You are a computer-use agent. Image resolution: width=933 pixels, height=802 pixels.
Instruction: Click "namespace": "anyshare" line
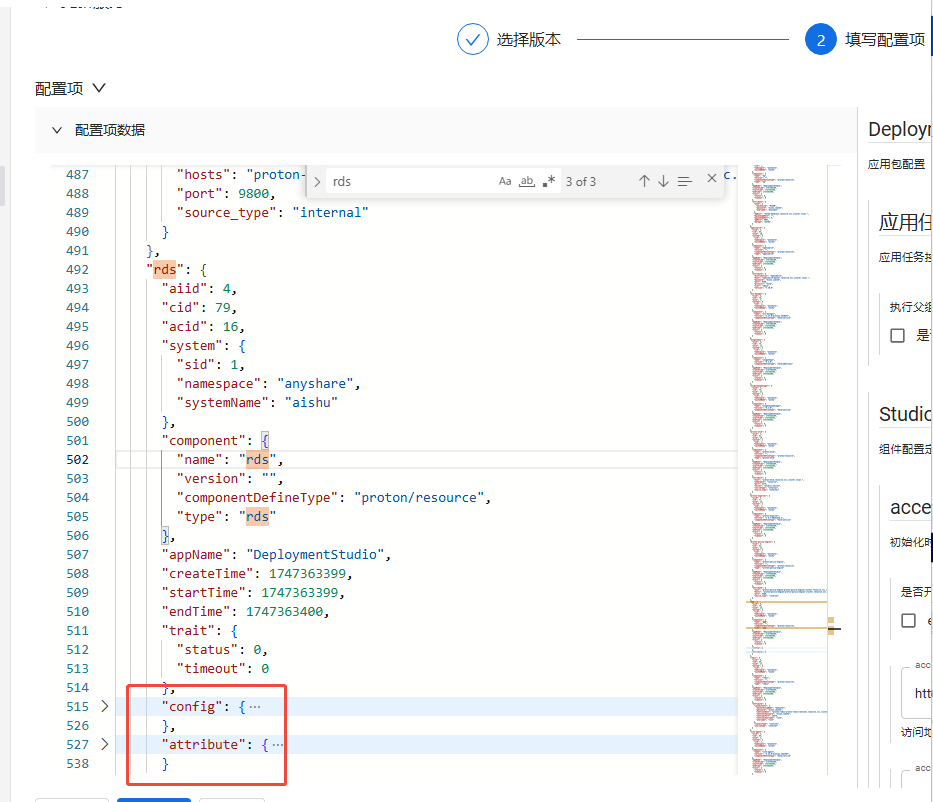268,384
